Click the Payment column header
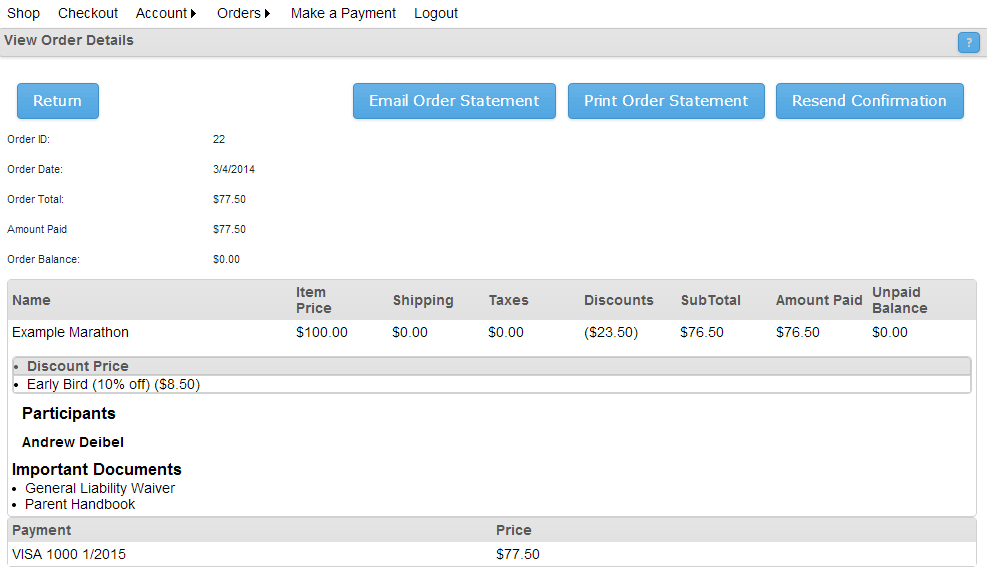Screen dimensions: 987x571 pyautogui.click(x=42, y=530)
